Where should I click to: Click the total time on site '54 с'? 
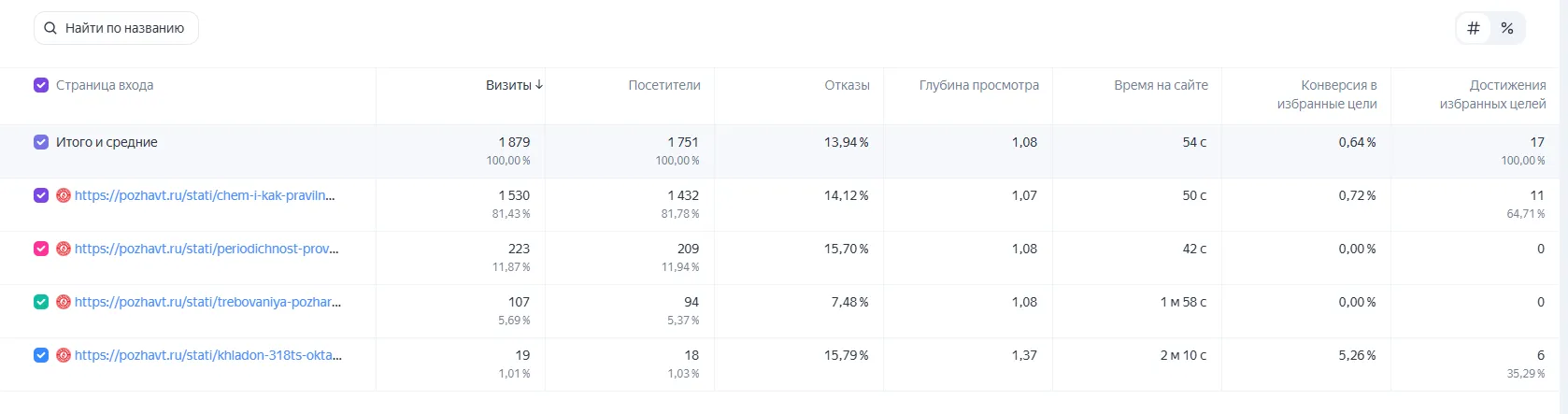(x=1194, y=142)
